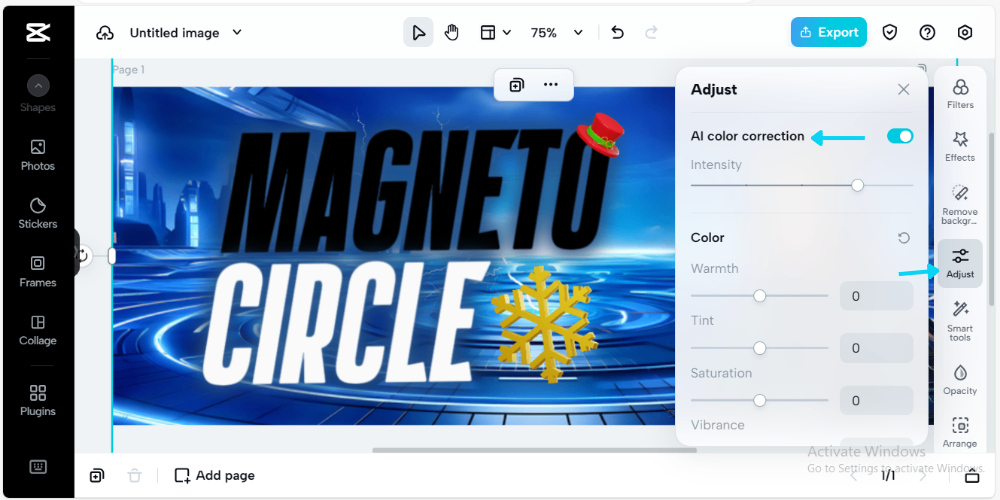
Task: Click the Warmth slider handle
Action: coord(760,296)
